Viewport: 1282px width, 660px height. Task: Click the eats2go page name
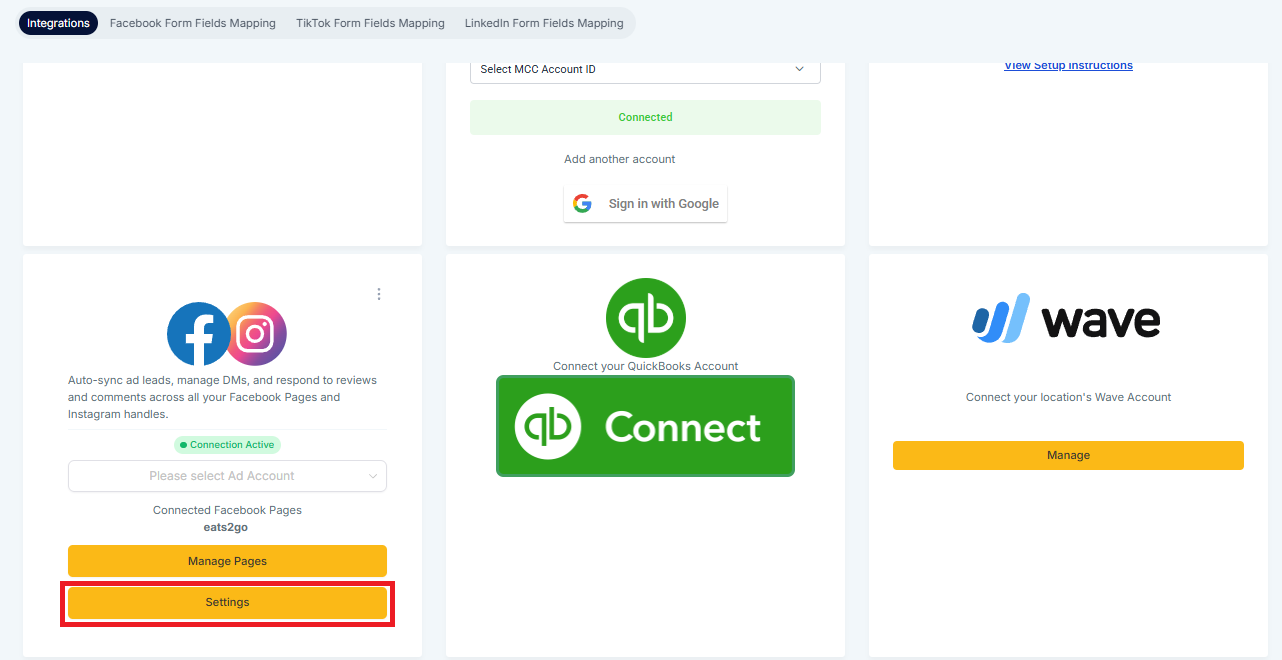pos(226,527)
